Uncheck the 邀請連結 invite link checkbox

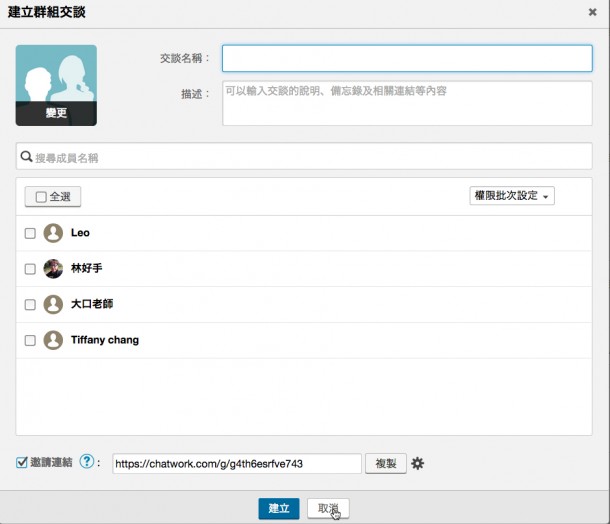(x=22, y=462)
